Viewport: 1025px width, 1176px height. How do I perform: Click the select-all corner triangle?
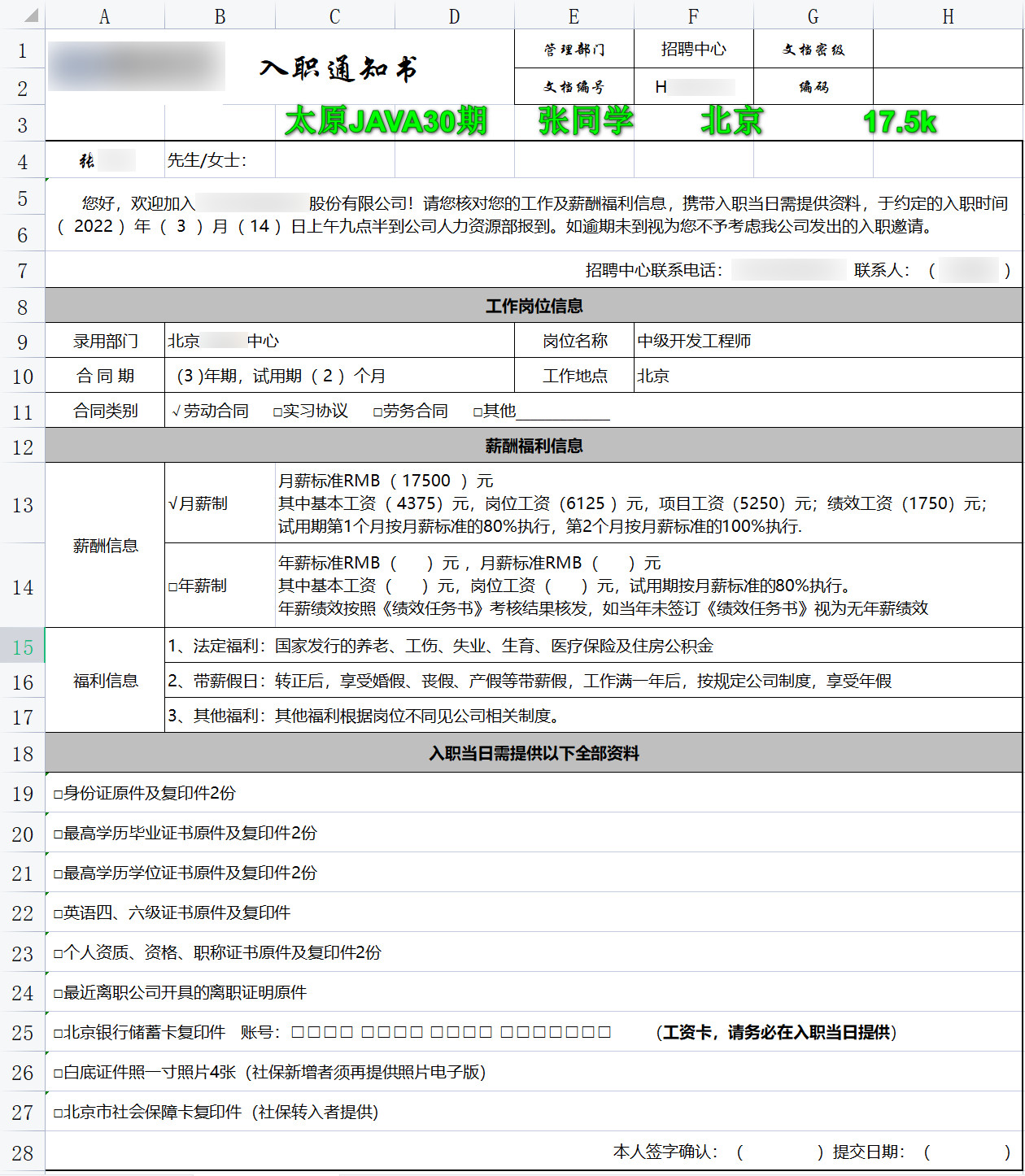click(28, 15)
